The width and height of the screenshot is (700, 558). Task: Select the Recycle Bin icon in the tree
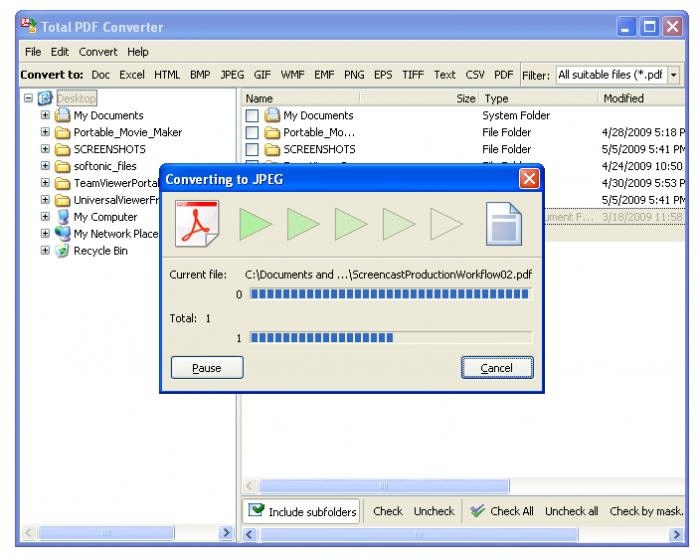62,251
